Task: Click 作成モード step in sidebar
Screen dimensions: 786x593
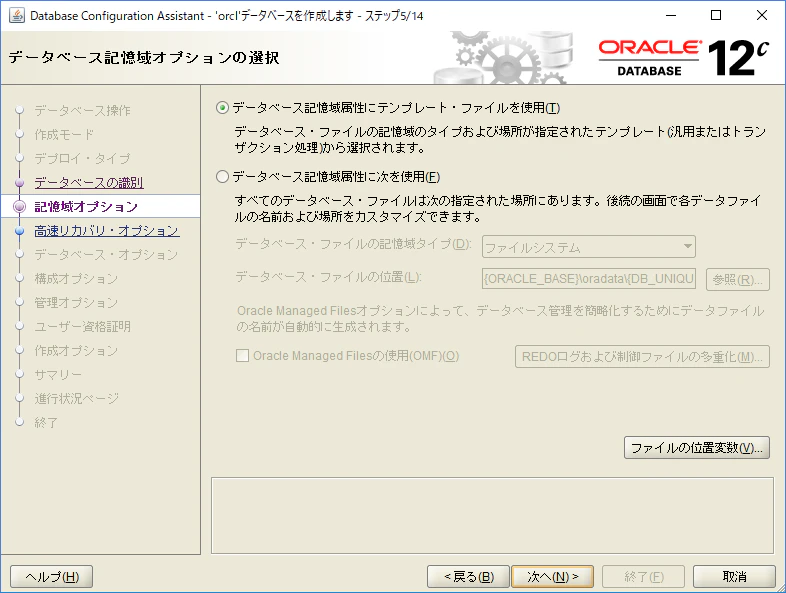Action: tap(64, 134)
